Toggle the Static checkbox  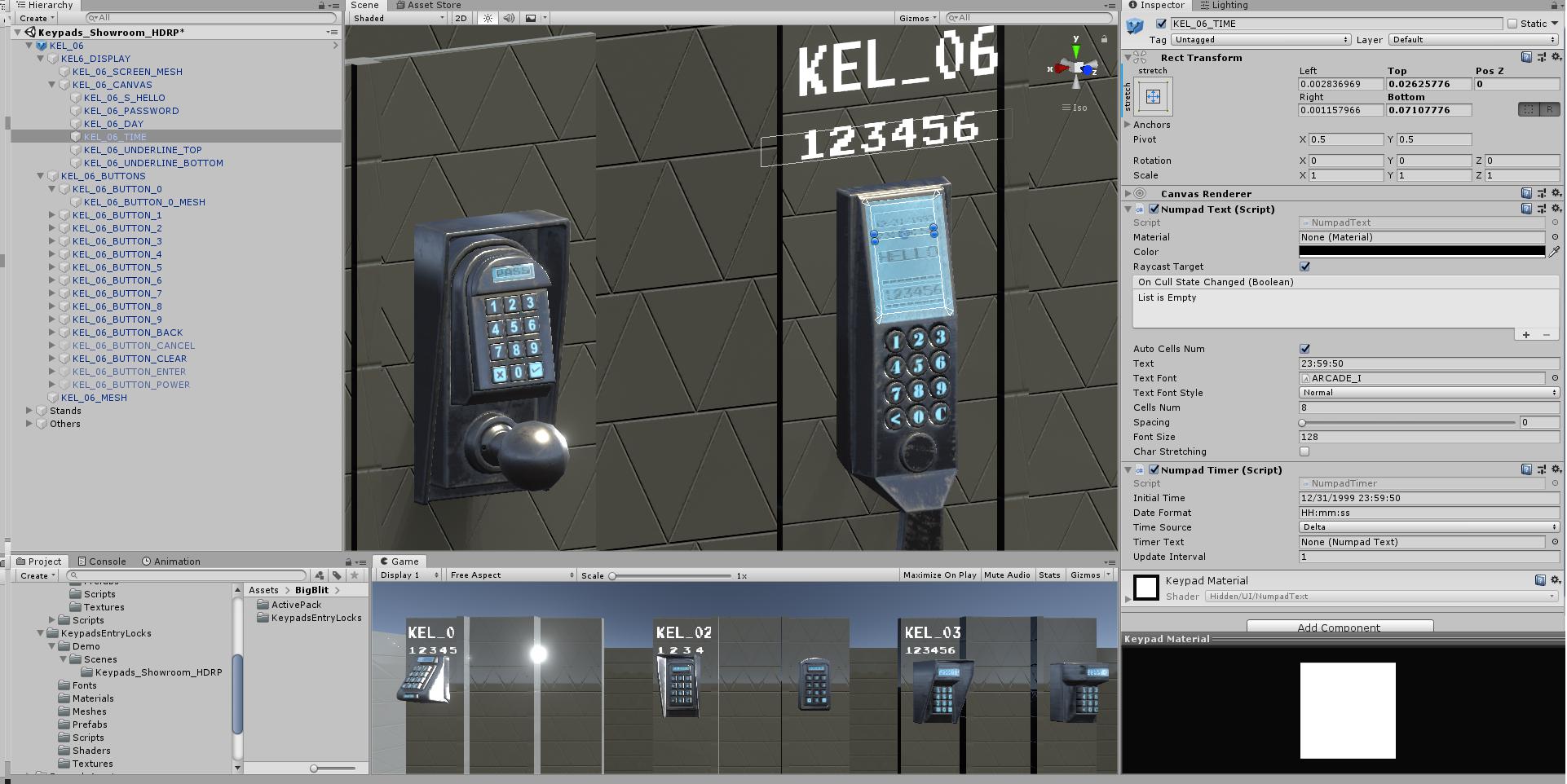[x=1512, y=24]
